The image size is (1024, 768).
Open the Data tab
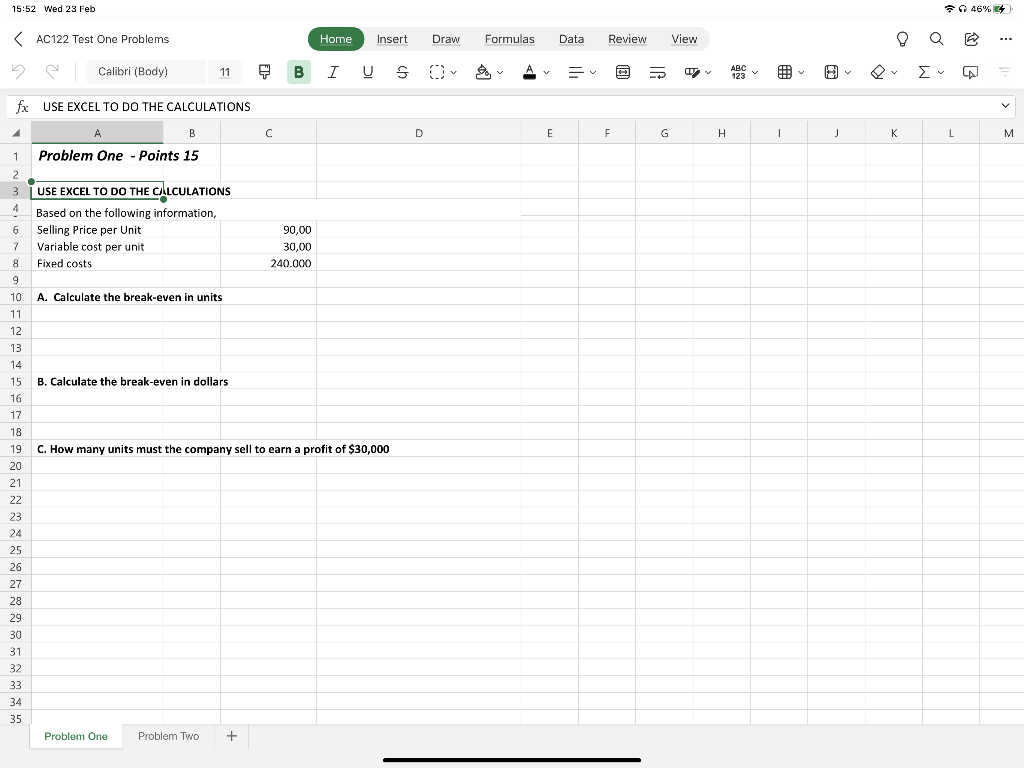coord(571,39)
